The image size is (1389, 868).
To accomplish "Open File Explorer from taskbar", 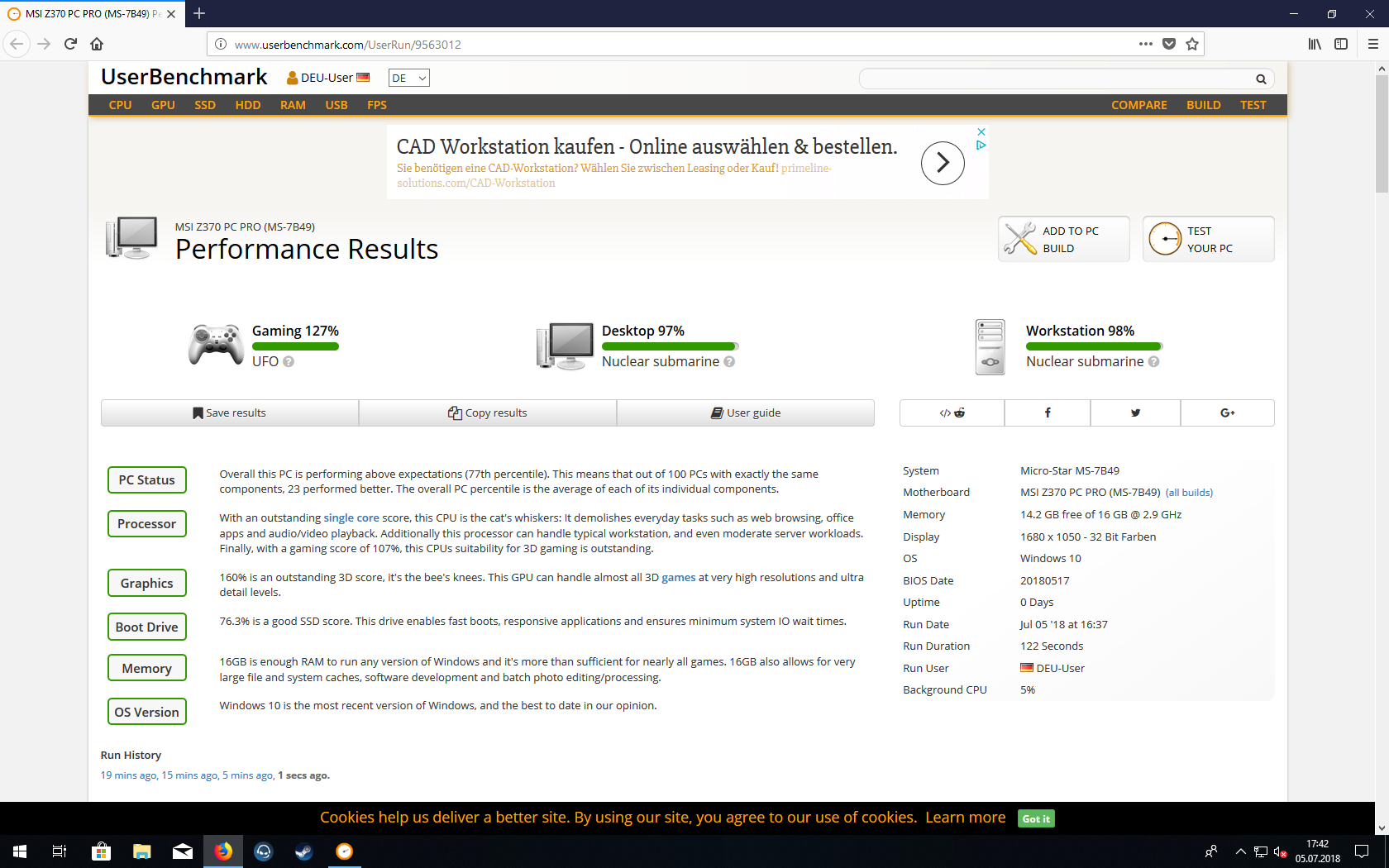I will click(x=141, y=851).
